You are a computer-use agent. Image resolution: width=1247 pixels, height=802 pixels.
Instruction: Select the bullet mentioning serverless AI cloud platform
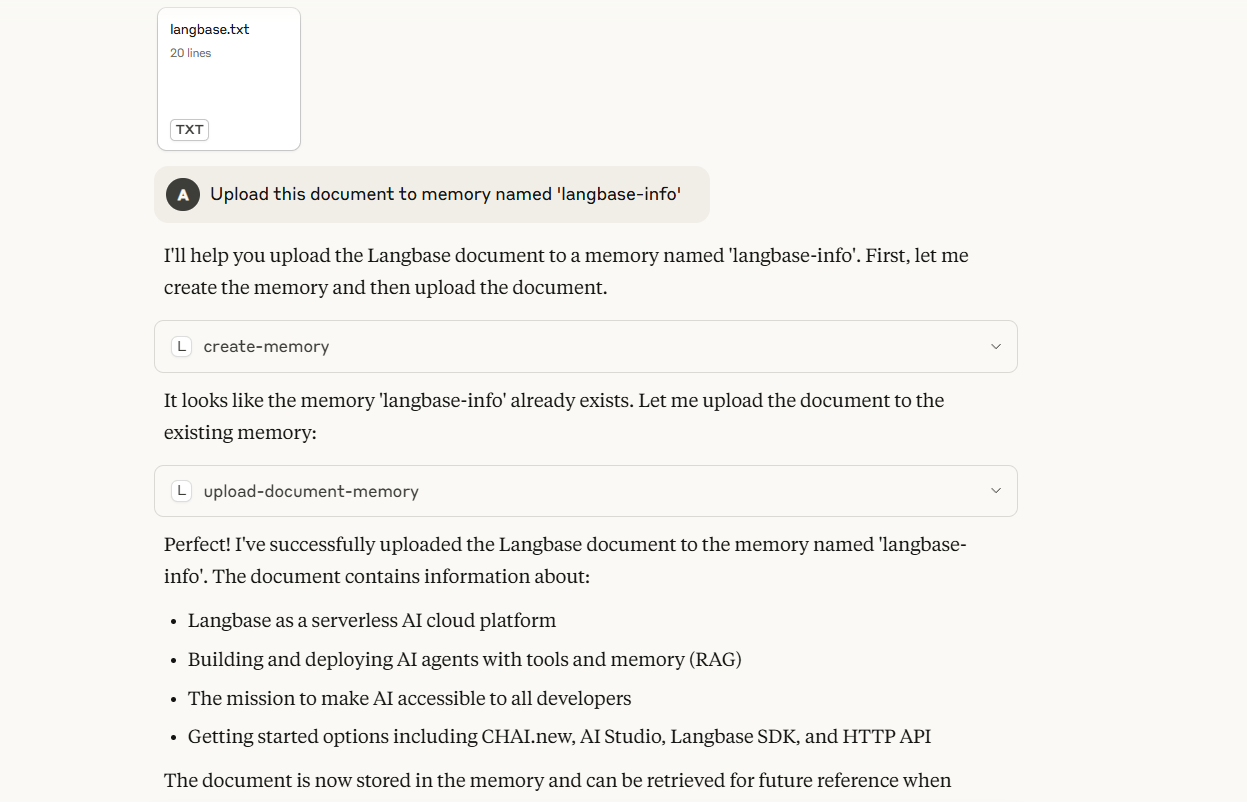371,620
